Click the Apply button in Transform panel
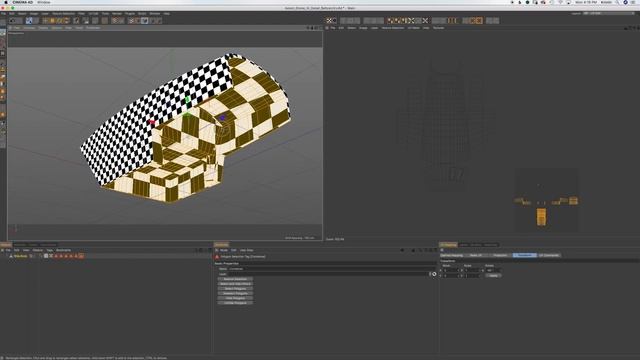 point(493,276)
